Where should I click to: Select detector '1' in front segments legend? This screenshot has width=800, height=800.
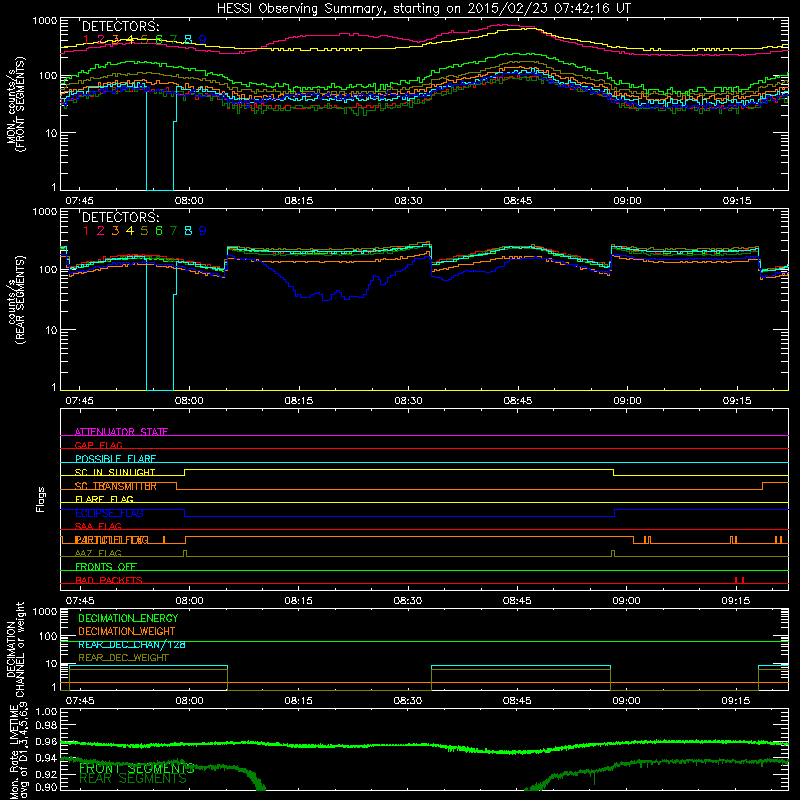pyautogui.click(x=86, y=39)
